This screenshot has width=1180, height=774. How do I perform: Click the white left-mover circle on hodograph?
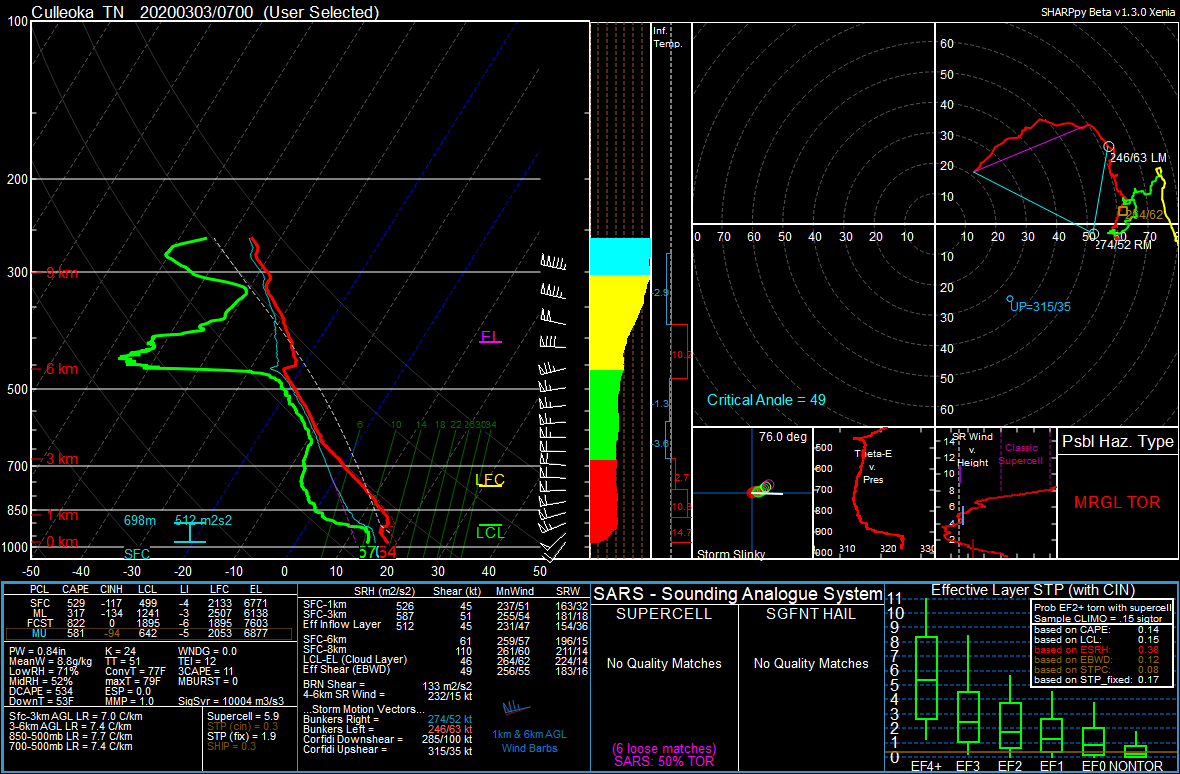click(1109, 146)
